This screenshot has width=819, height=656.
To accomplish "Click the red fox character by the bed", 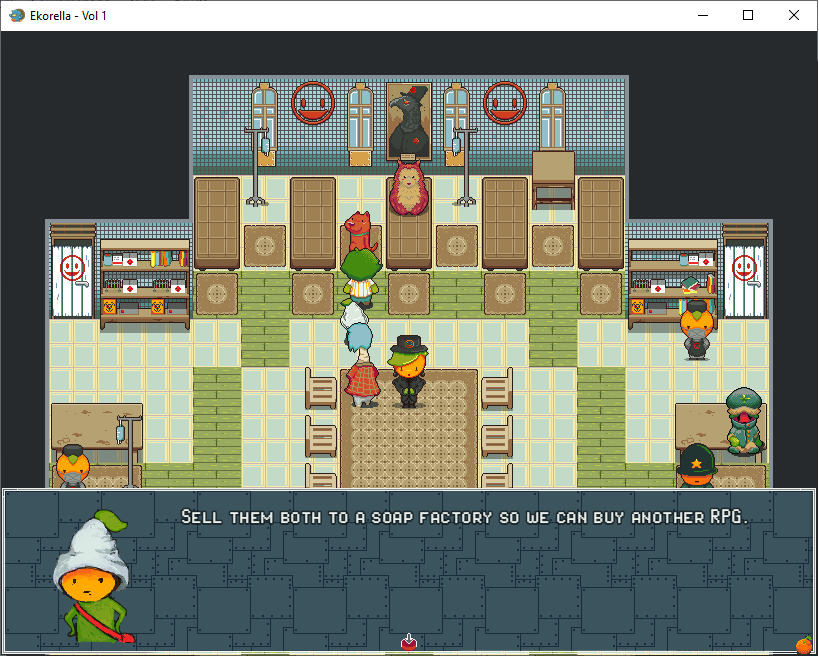I will pyautogui.click(x=360, y=231).
